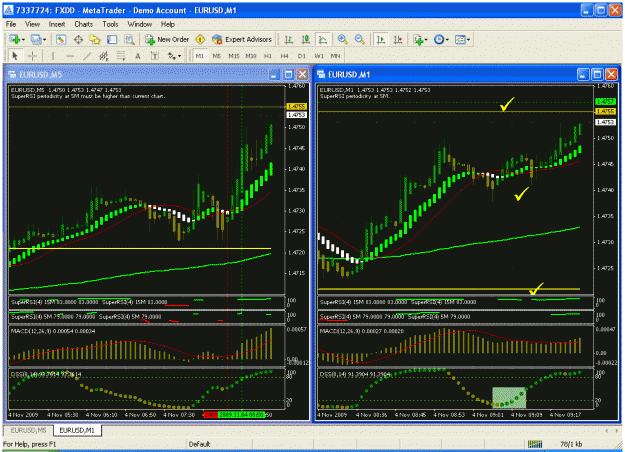
Task: Toggle Chart Shift icon
Action: (x=398, y=39)
